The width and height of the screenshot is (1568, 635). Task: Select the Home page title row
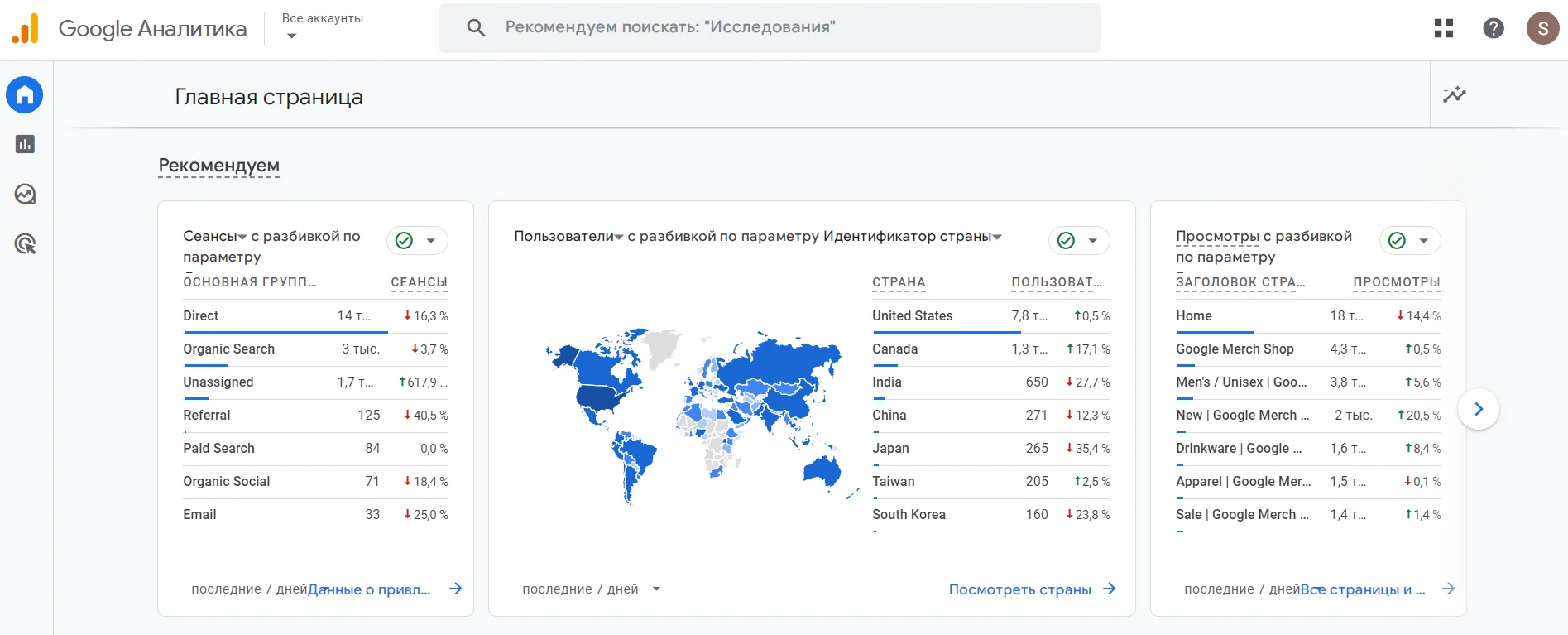(1308, 316)
